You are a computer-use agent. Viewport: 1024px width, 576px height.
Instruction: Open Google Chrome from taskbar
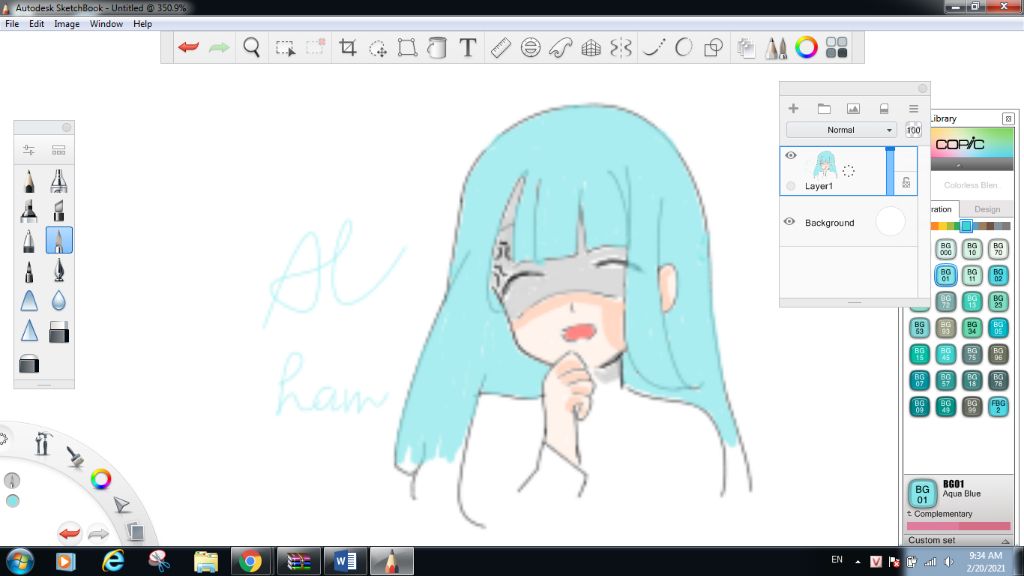[x=250, y=561]
